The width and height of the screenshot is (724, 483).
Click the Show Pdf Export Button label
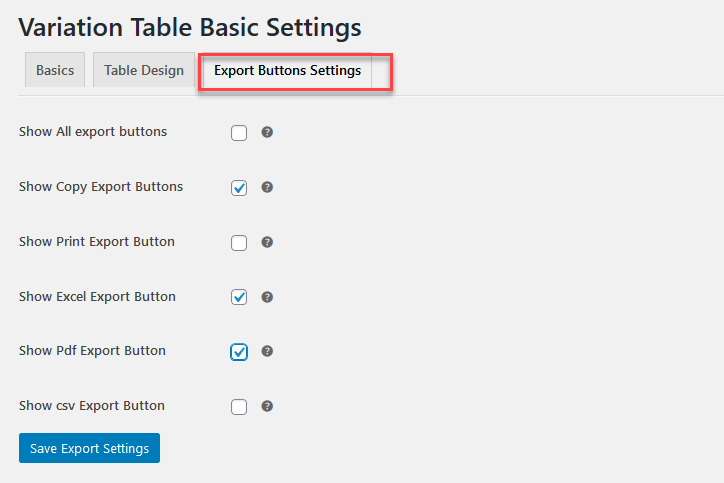click(x=92, y=351)
